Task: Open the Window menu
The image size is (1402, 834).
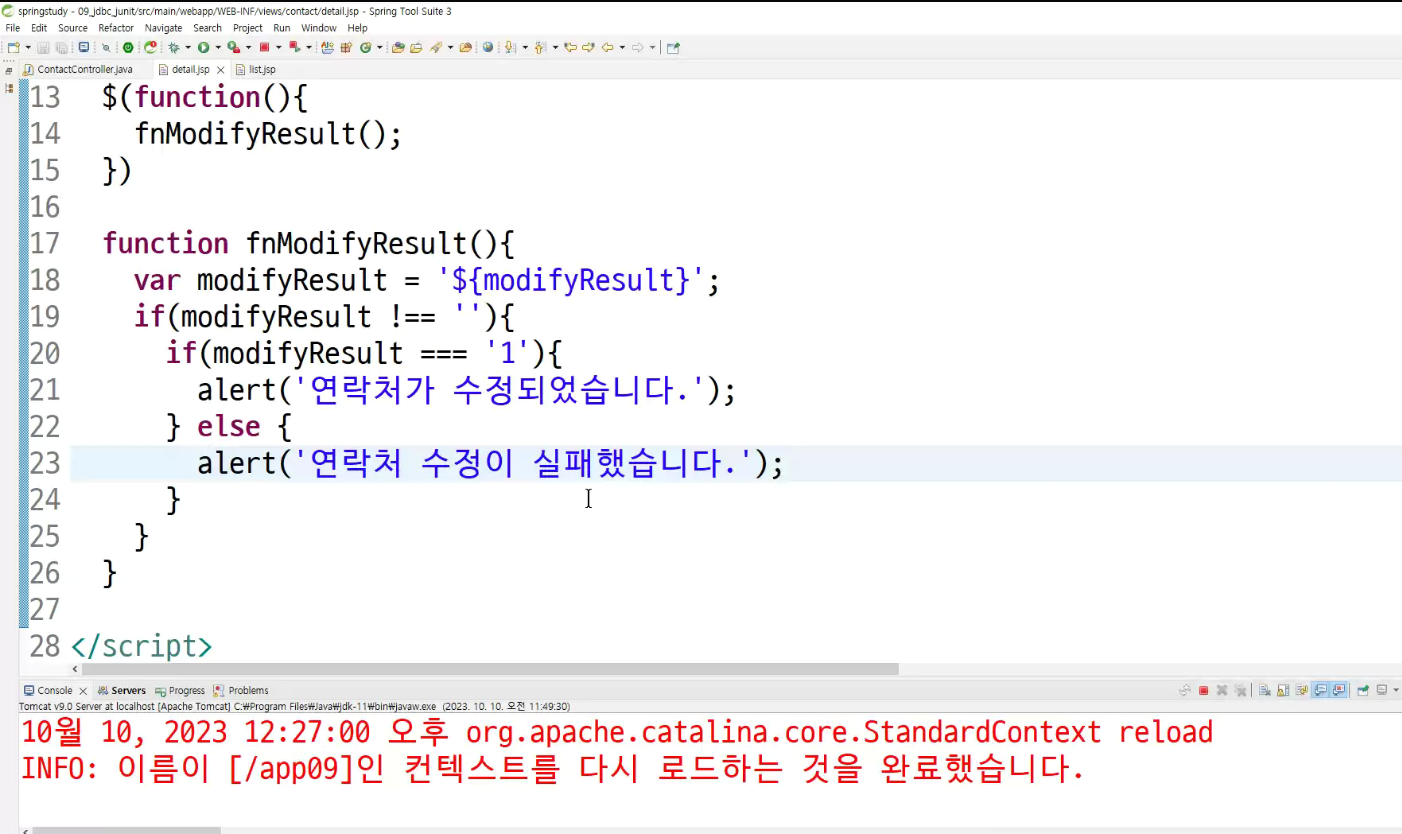Action: click(319, 28)
